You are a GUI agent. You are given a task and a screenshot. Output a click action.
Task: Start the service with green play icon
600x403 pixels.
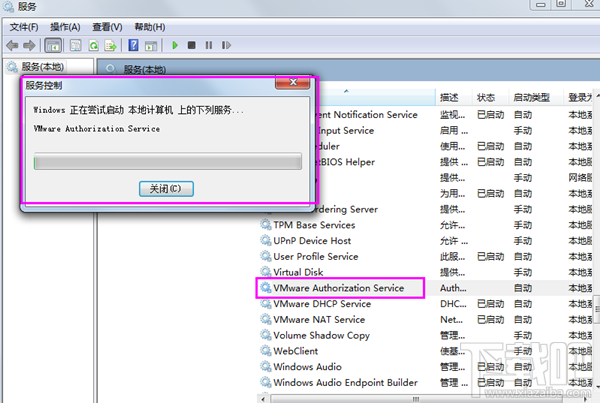click(175, 45)
